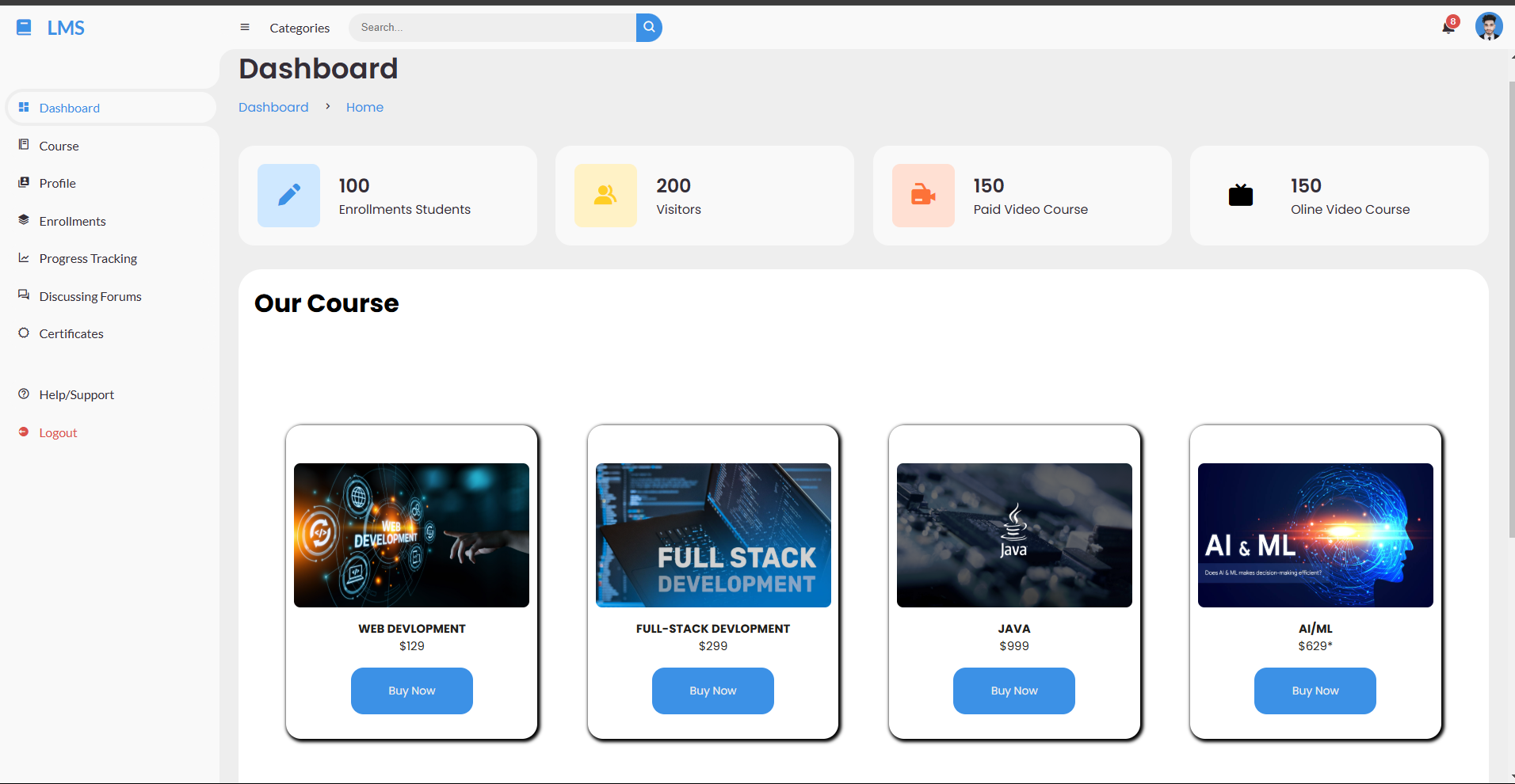
Task: Click the Paid Video Course camera icon
Action: pos(922,196)
